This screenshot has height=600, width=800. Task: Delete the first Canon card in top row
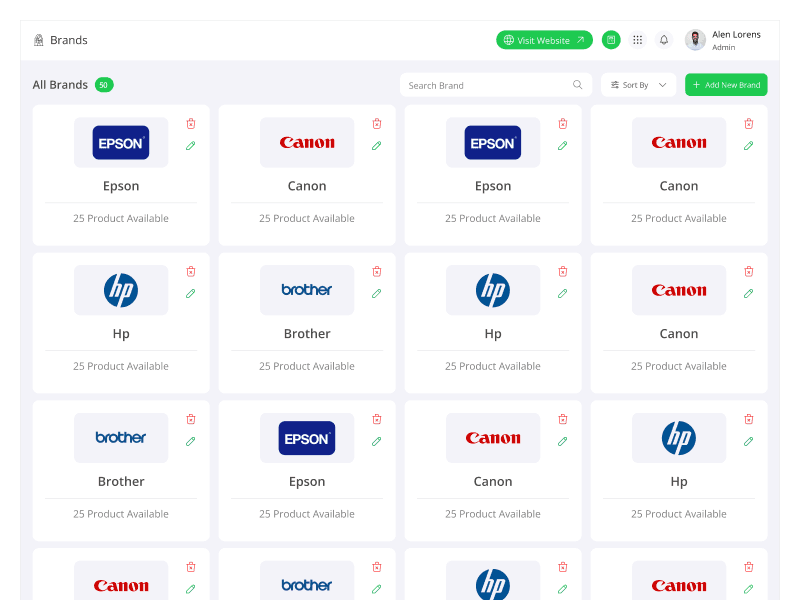[x=377, y=123]
